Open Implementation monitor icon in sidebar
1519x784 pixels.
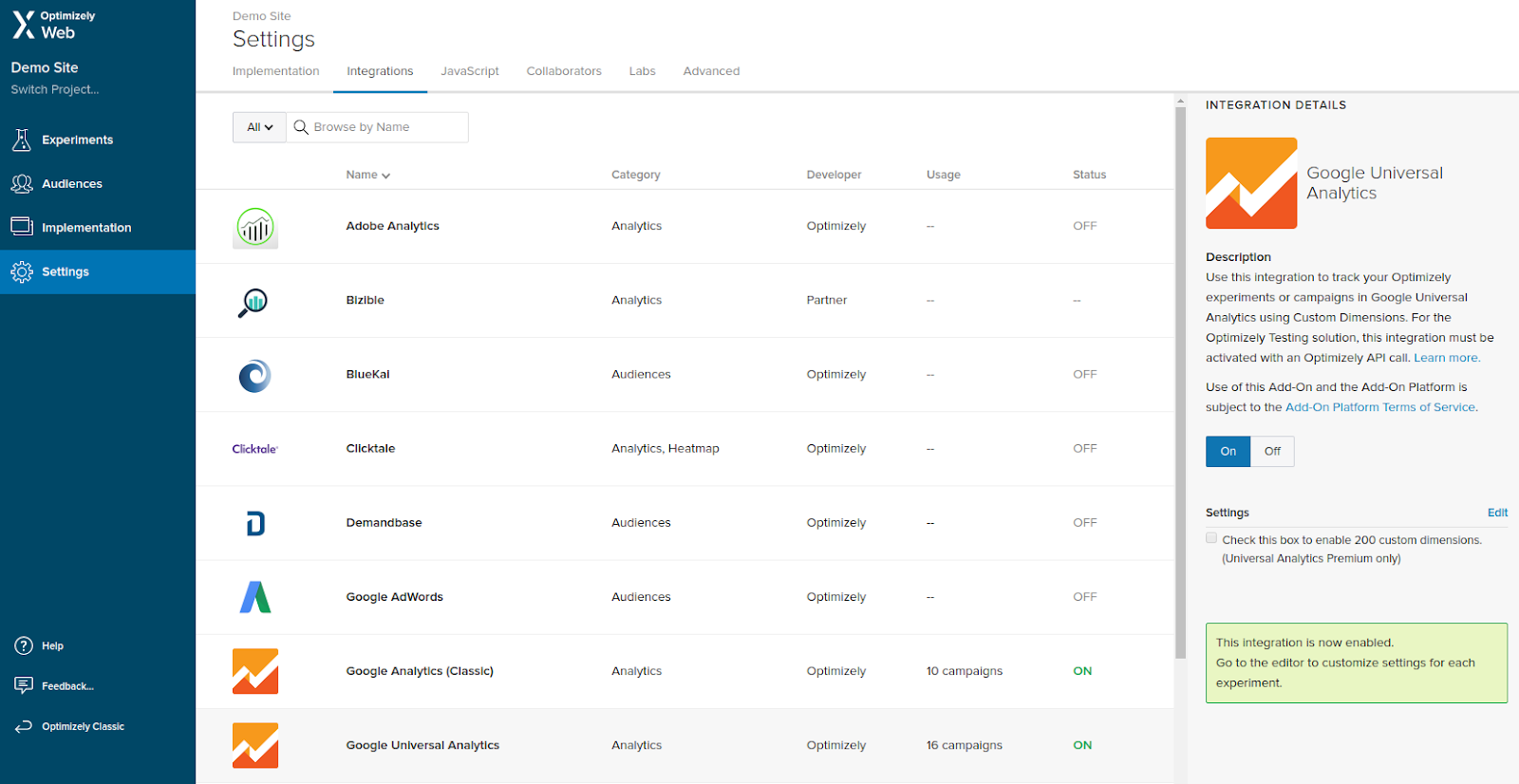[x=22, y=227]
